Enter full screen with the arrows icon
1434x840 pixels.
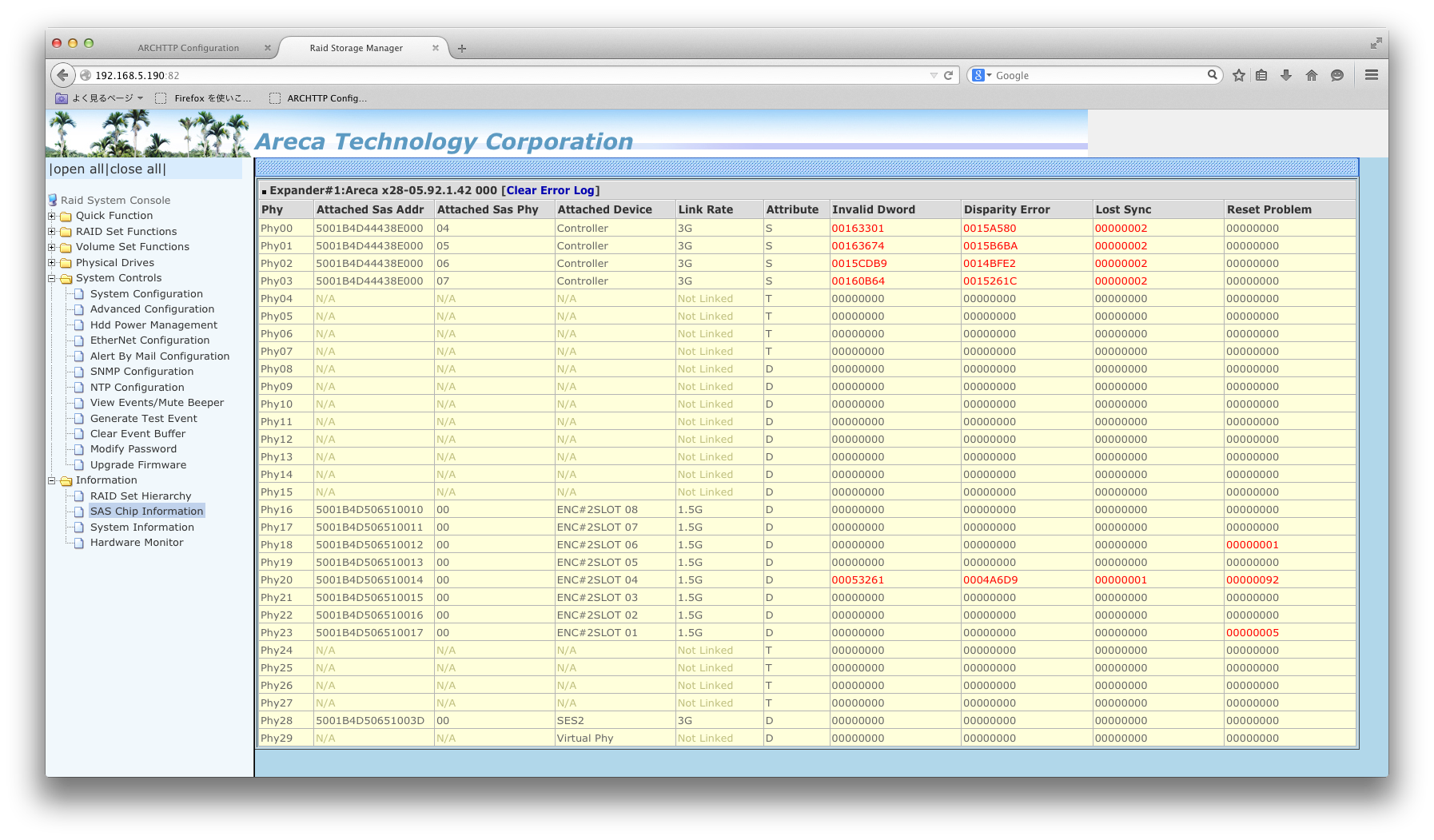[x=1376, y=43]
